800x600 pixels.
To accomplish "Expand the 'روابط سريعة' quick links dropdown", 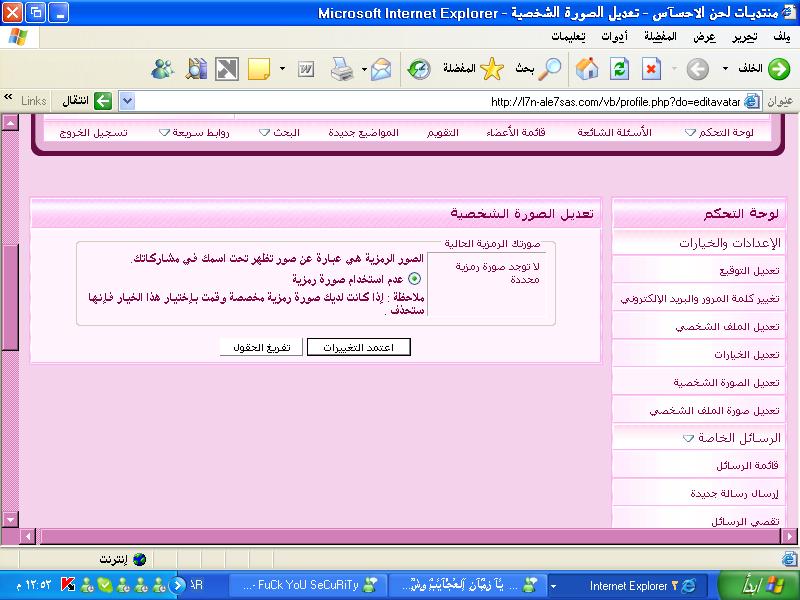I will [194, 133].
